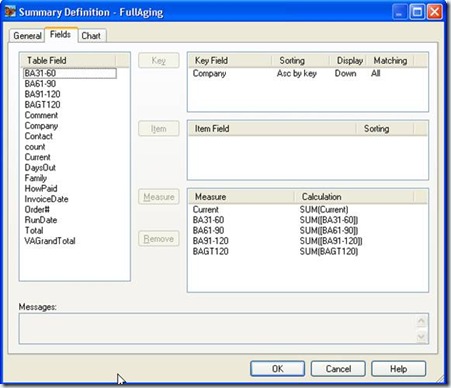Viewport: 451px width, 388px height.
Task: Select the Comment table field
Action: point(41,115)
